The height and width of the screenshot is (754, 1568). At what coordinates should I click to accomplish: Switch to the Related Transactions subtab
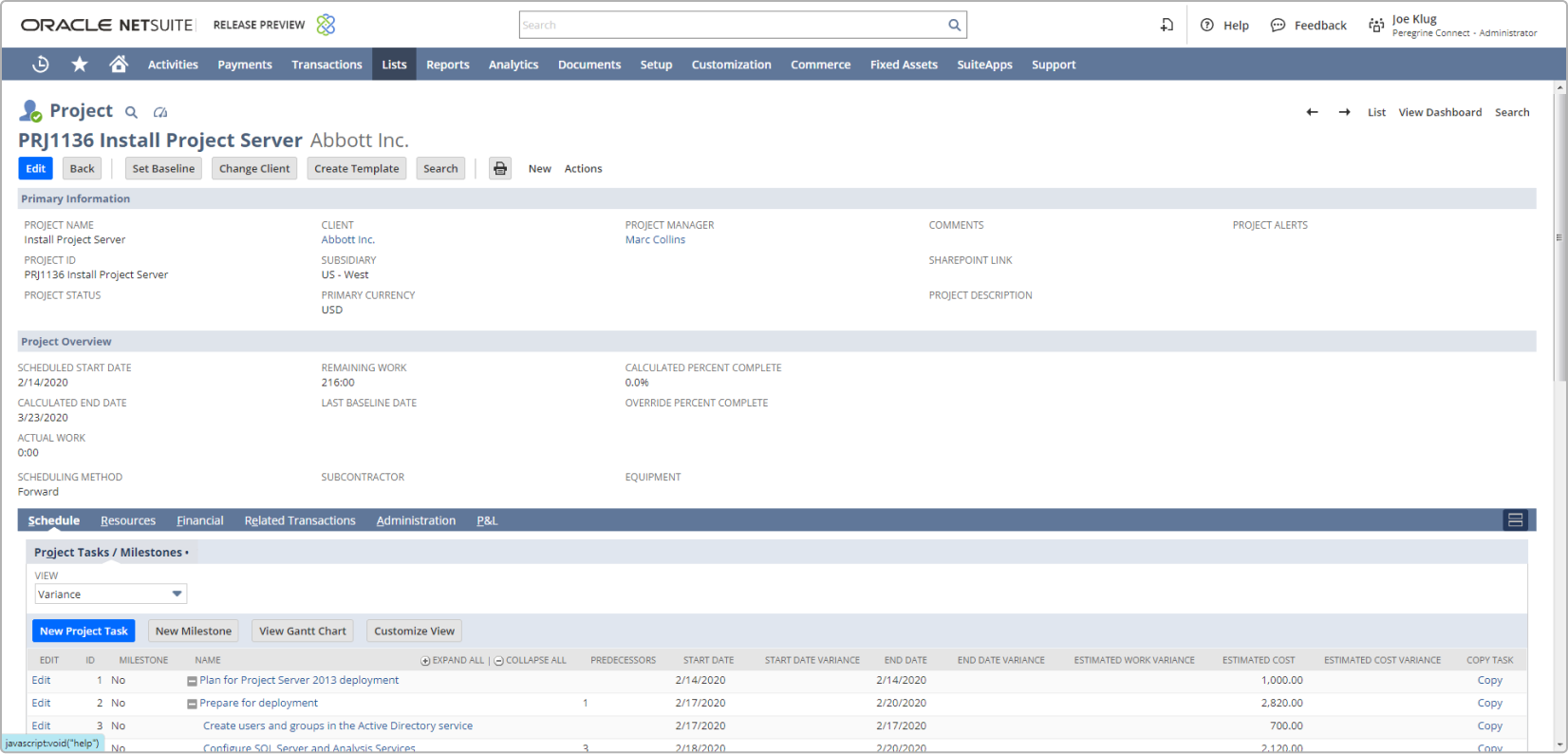click(x=300, y=520)
